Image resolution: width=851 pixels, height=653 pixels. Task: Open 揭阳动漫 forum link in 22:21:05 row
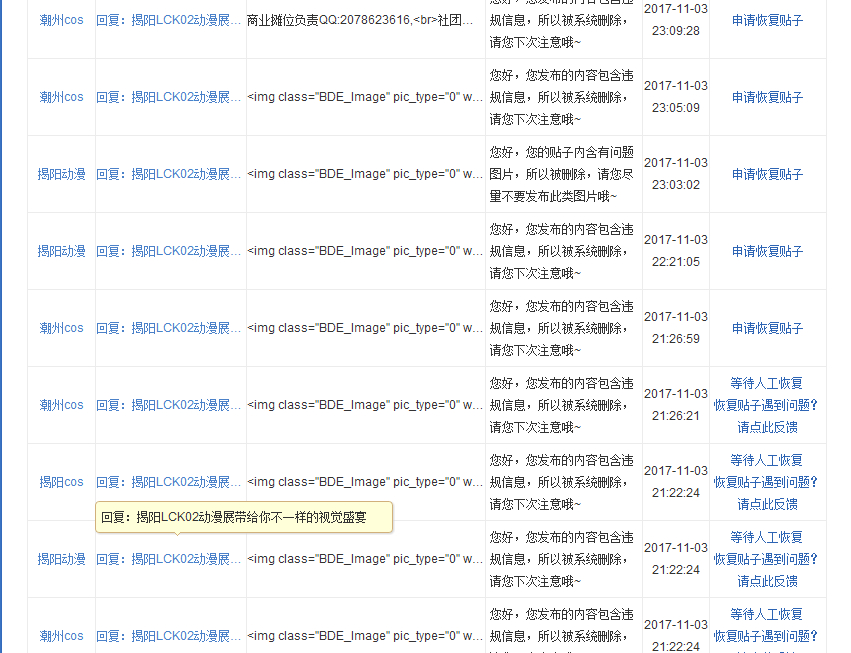click(x=61, y=251)
